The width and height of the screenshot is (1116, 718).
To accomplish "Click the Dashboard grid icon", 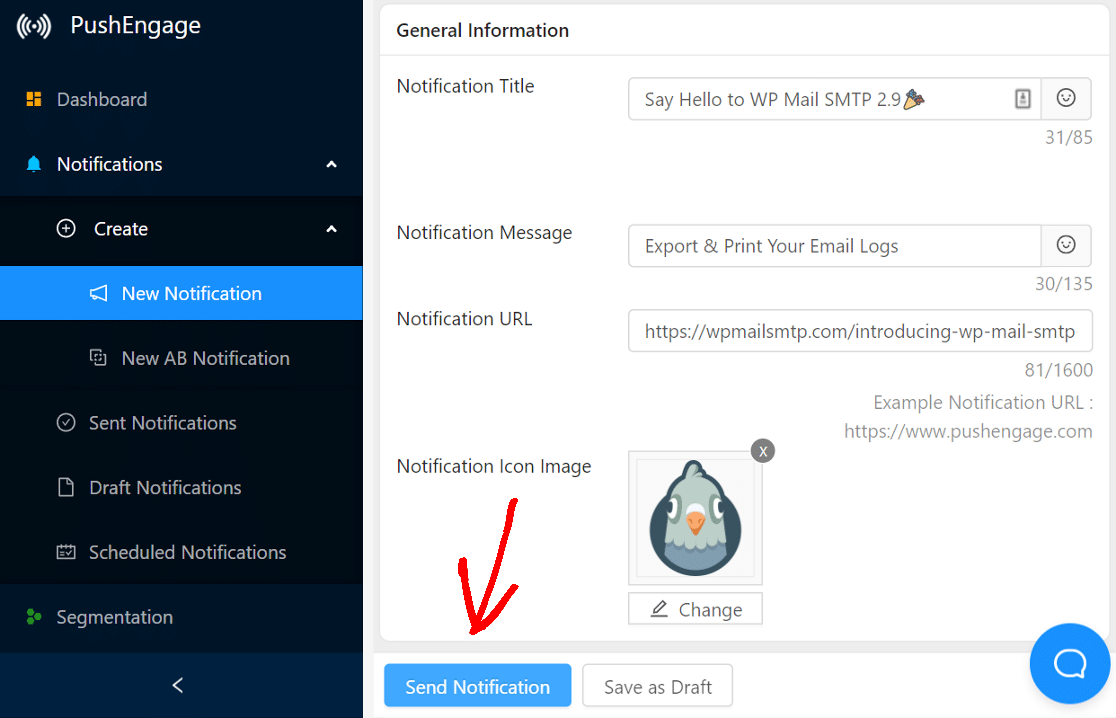I will point(34,99).
